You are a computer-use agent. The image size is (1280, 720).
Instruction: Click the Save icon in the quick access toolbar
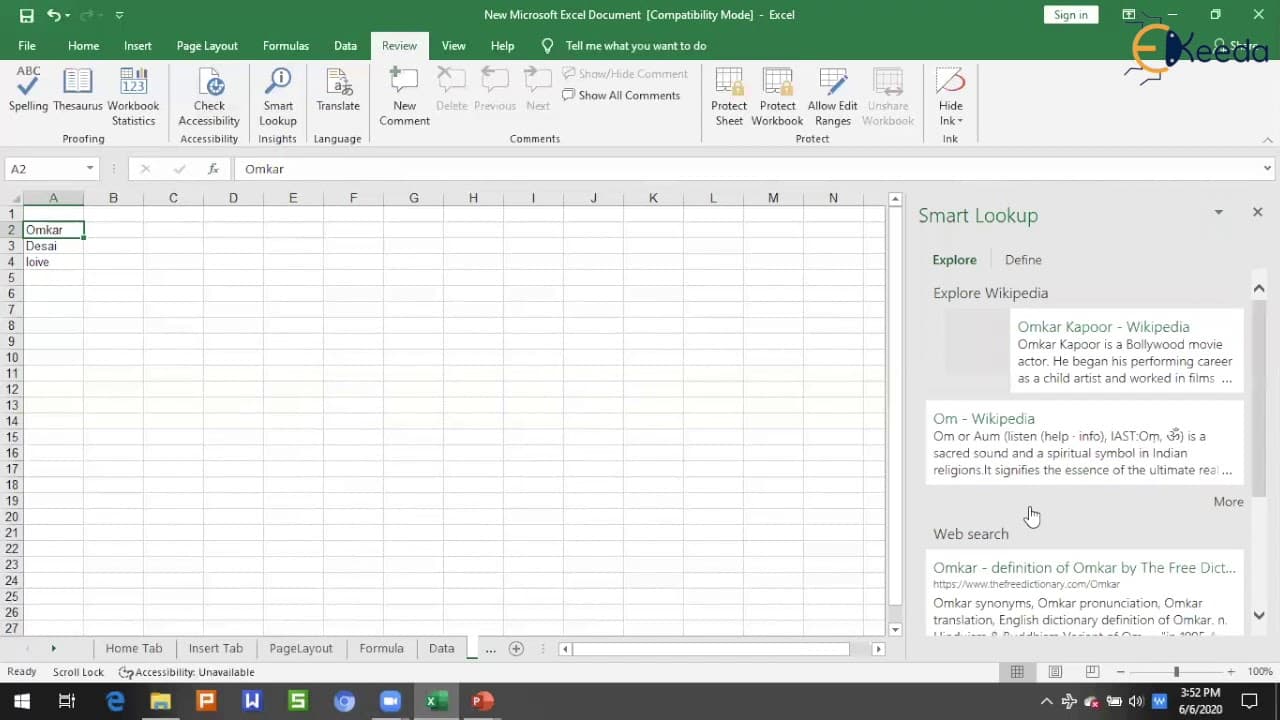tap(26, 15)
